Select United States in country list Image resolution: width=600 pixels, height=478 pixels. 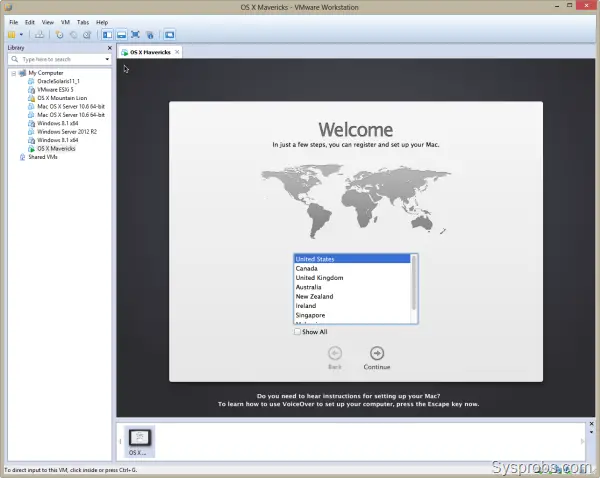pos(352,259)
